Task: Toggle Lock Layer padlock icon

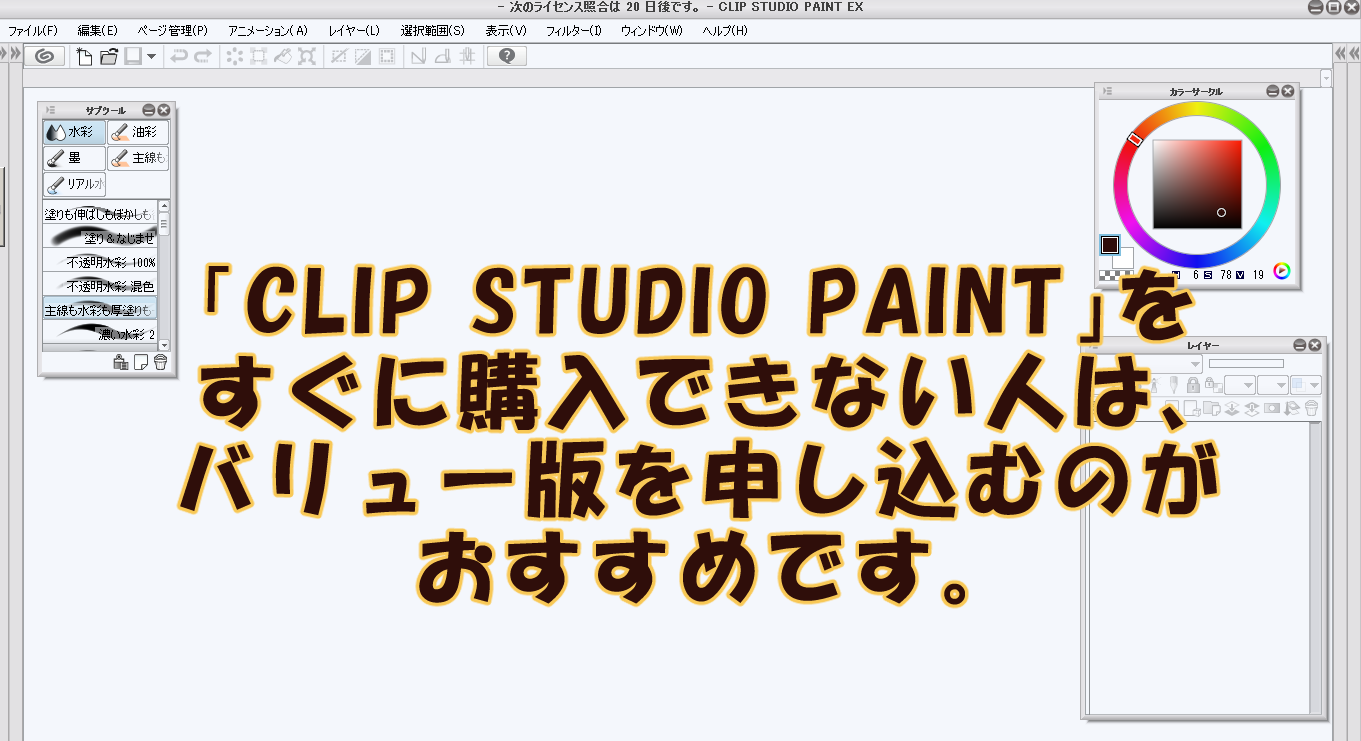Action: point(1194,385)
